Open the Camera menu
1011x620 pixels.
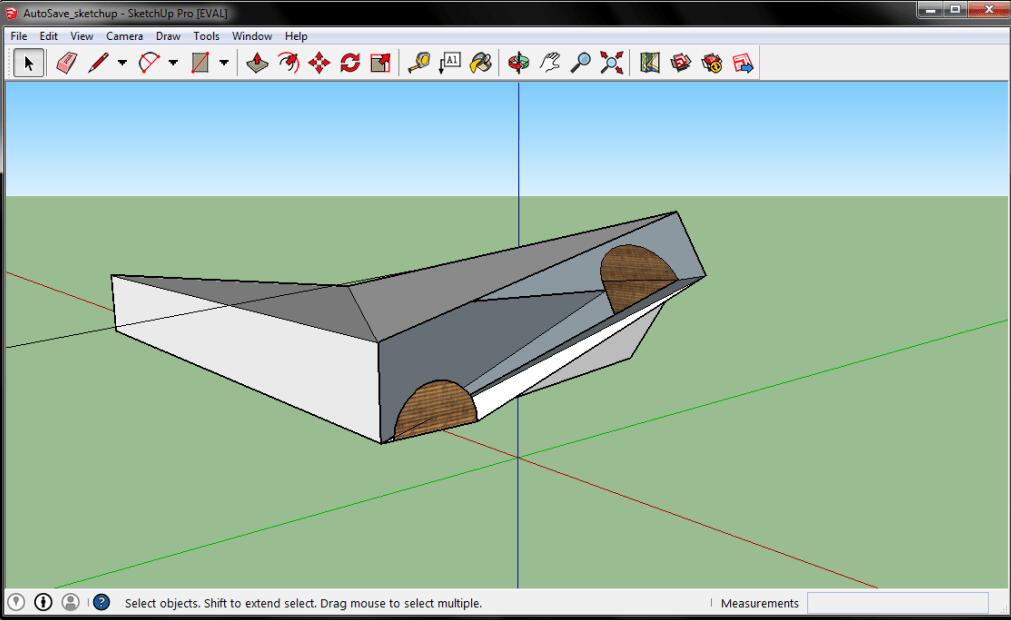(x=126, y=36)
